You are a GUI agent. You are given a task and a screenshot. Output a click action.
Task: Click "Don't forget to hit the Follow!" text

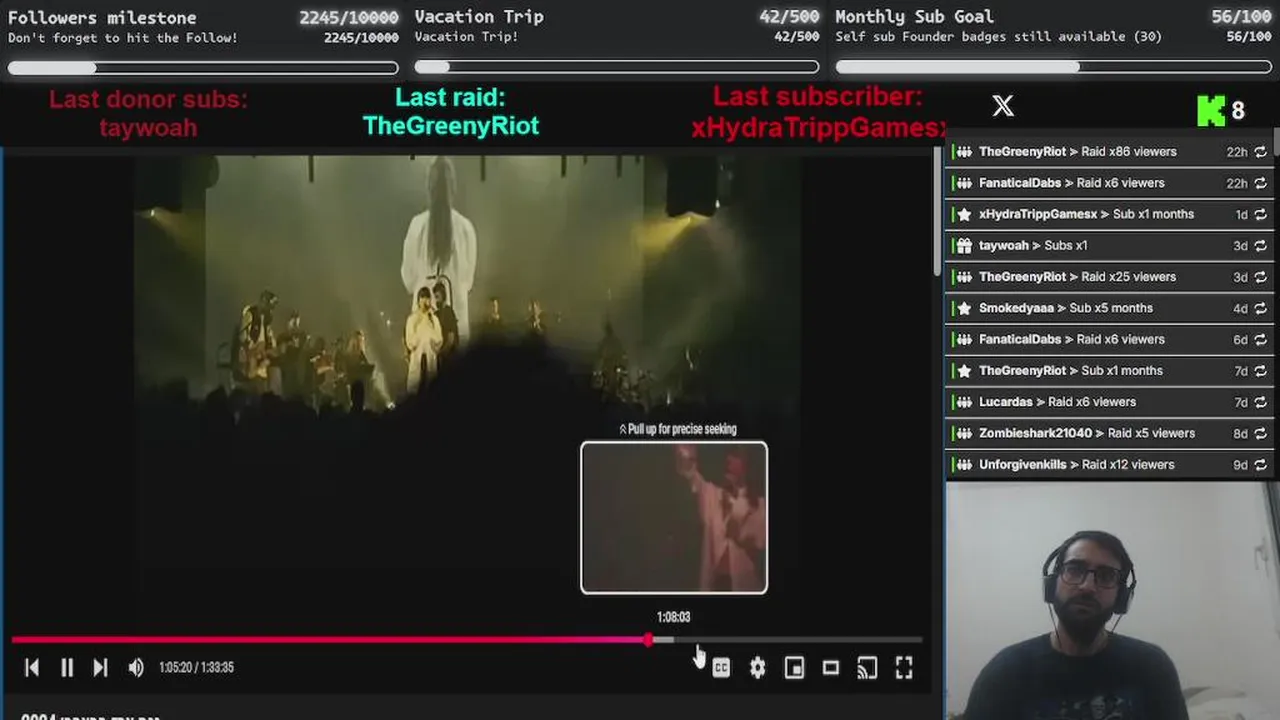click(x=123, y=37)
